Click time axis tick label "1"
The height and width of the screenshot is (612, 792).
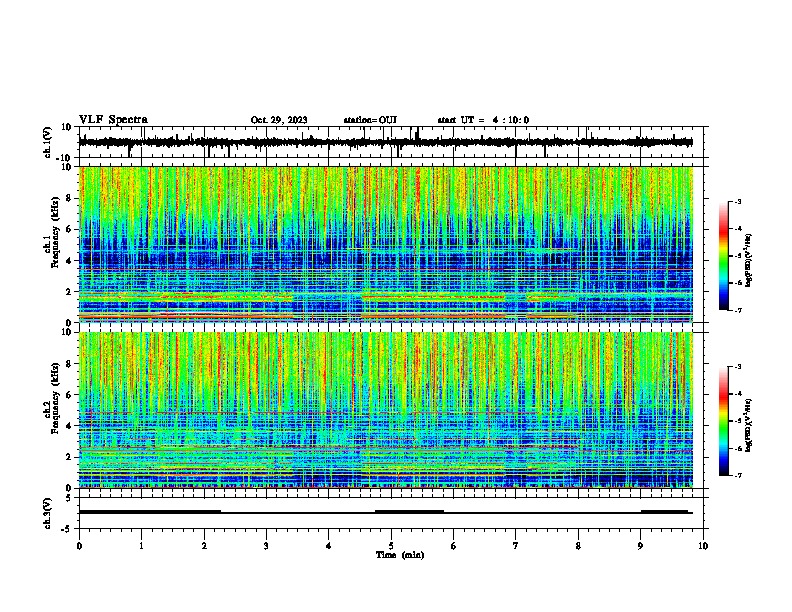(141, 546)
